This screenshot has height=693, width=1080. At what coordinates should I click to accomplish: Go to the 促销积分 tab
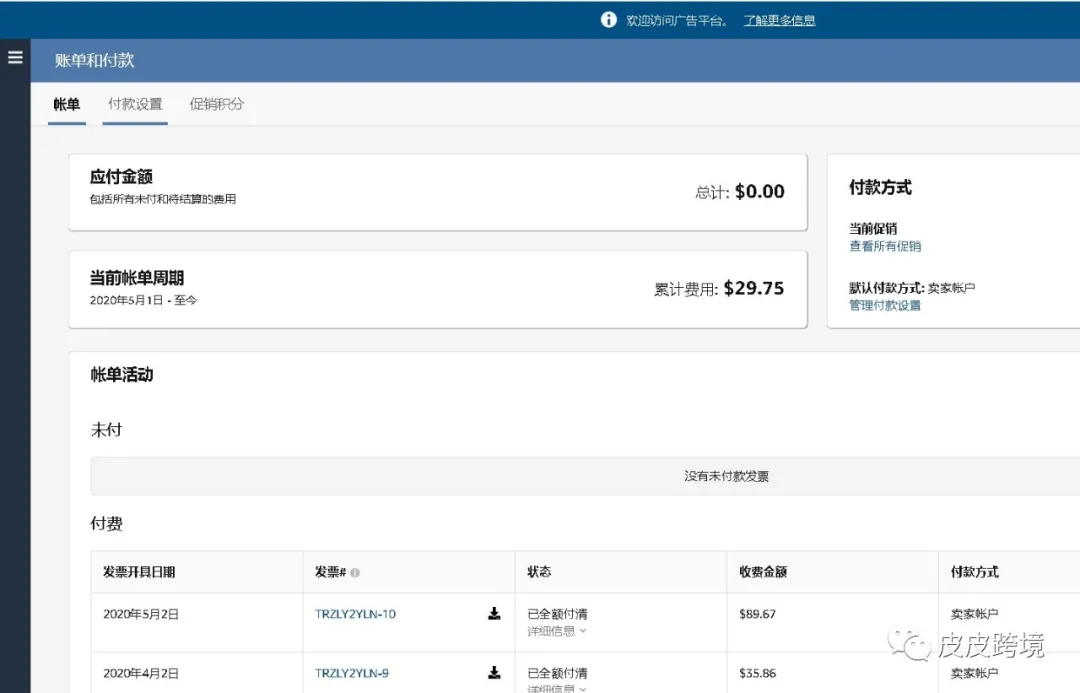click(x=217, y=104)
